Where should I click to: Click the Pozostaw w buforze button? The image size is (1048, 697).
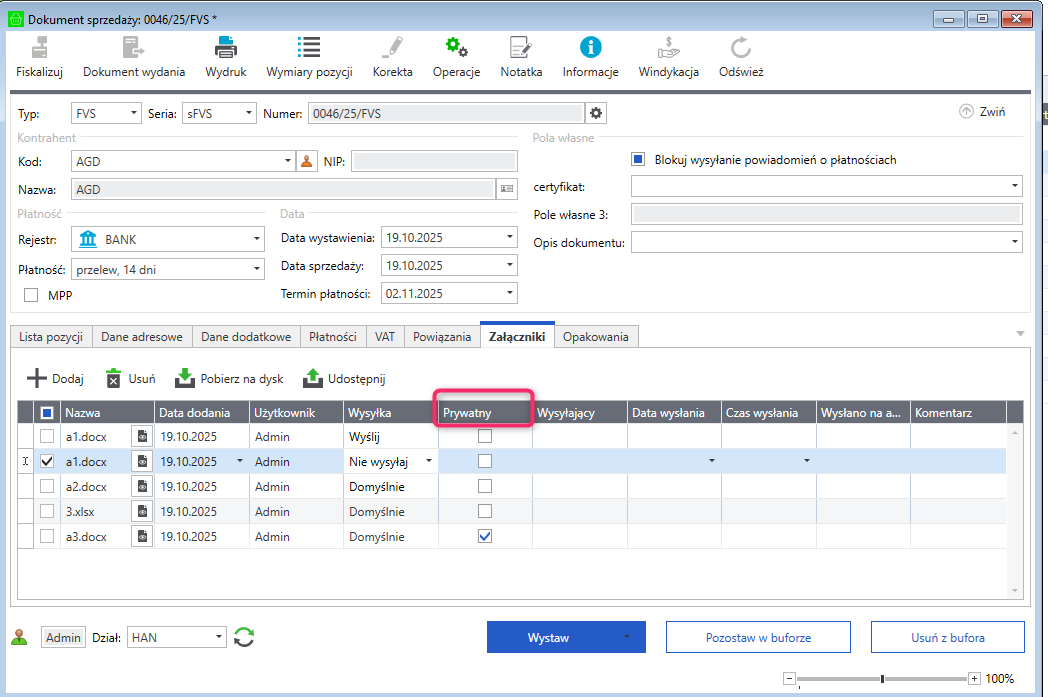(x=758, y=637)
